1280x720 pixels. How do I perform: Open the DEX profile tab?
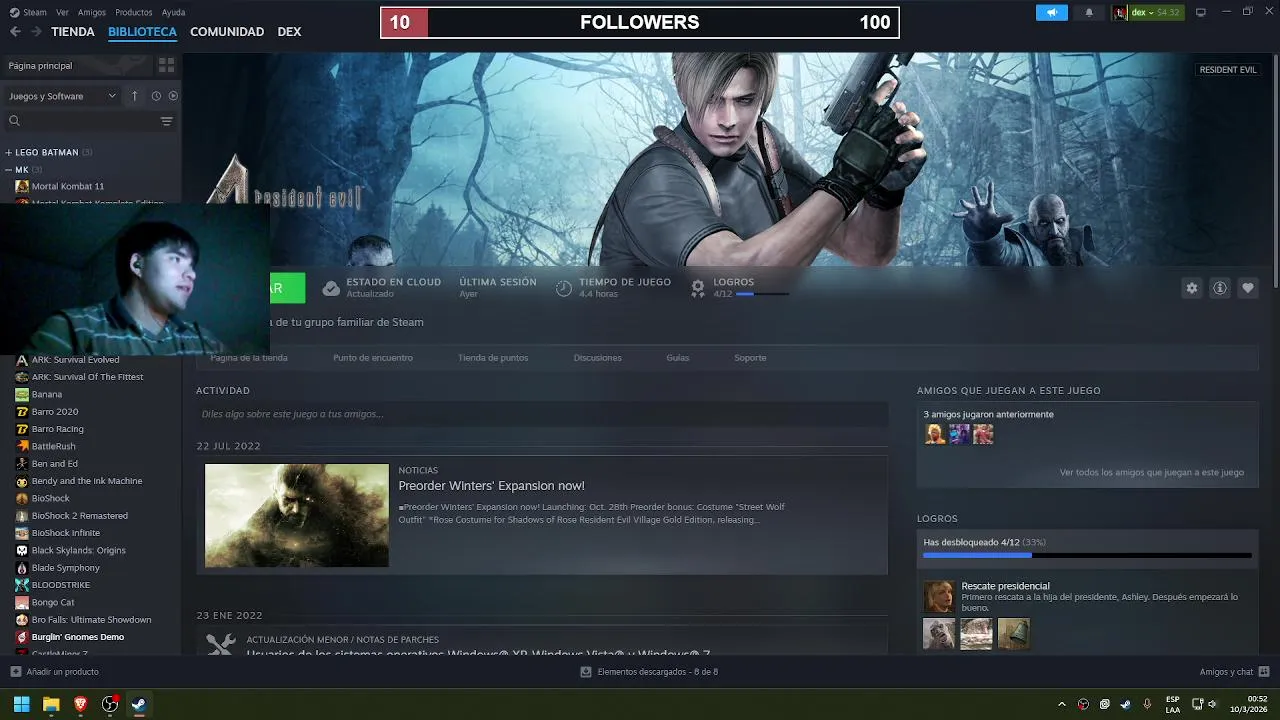[x=289, y=32]
